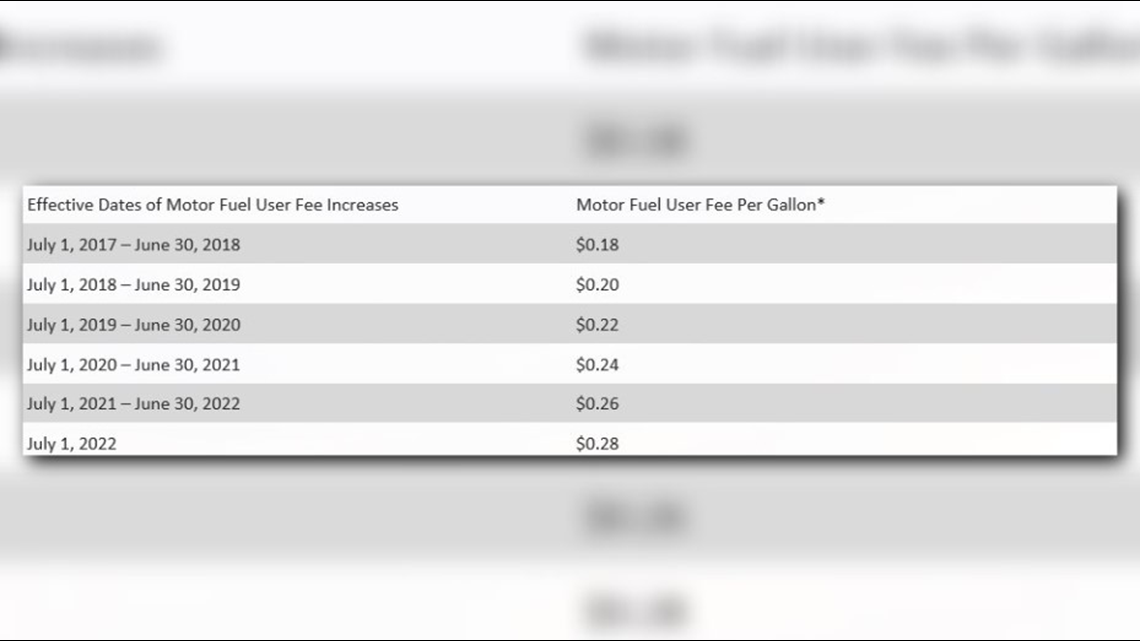The height and width of the screenshot is (641, 1140).
Task: Click the $0.28 fee value
Action: 598,444
